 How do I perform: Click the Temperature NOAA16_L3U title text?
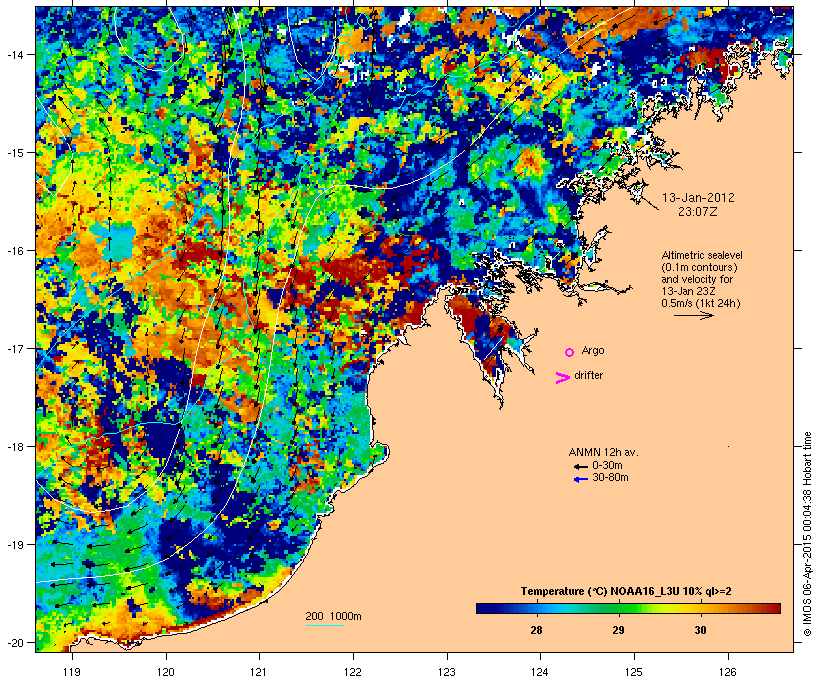(626, 591)
